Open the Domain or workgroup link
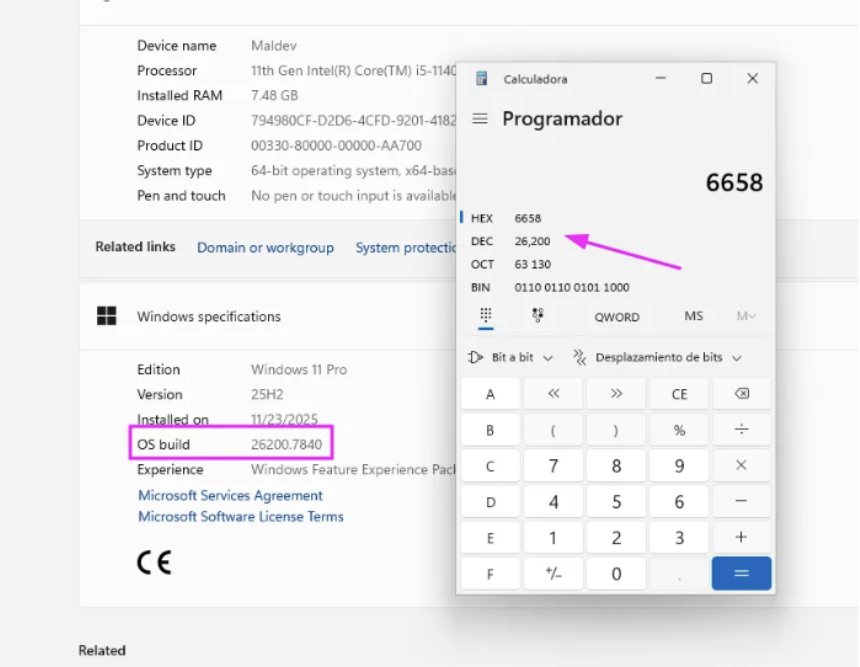This screenshot has height=667, width=860. (265, 247)
